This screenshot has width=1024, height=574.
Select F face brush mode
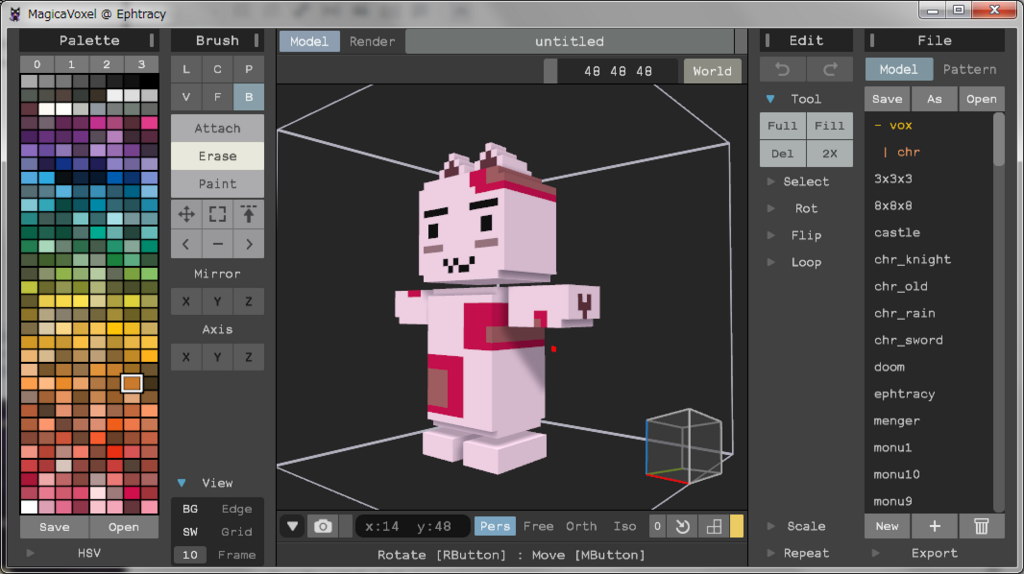coord(217,97)
